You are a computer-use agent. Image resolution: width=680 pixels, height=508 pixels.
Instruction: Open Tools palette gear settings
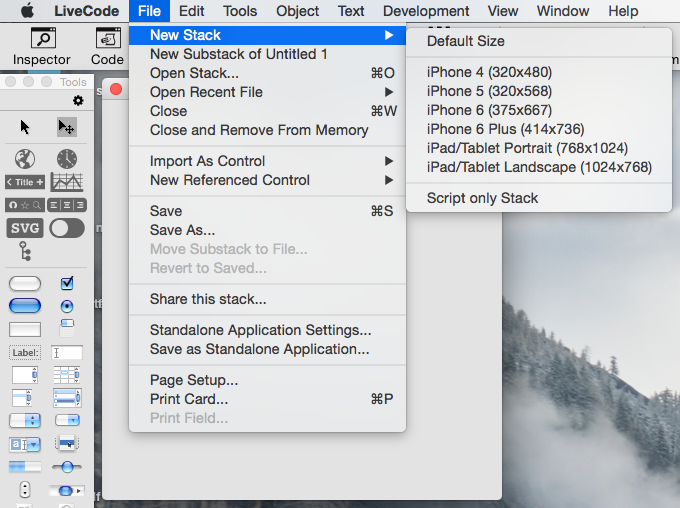pyautogui.click(x=78, y=101)
